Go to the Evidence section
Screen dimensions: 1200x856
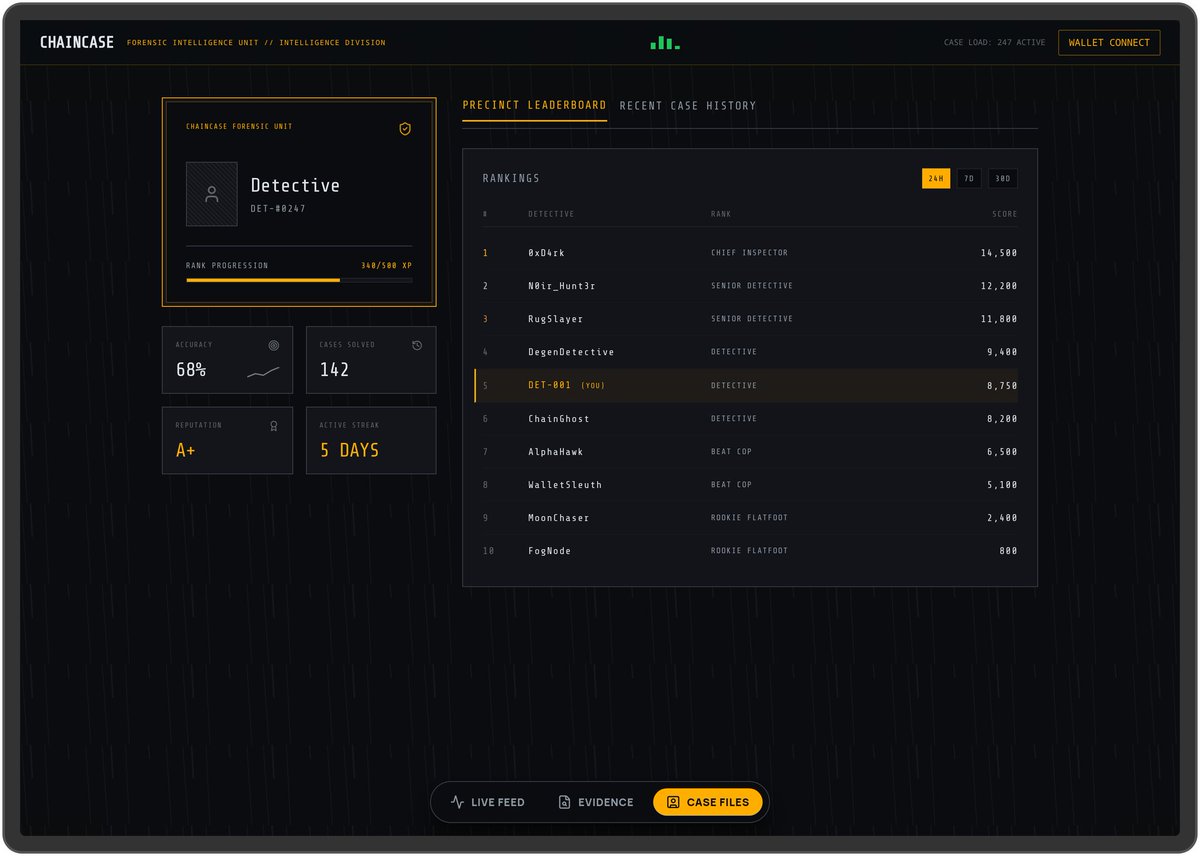tap(596, 802)
